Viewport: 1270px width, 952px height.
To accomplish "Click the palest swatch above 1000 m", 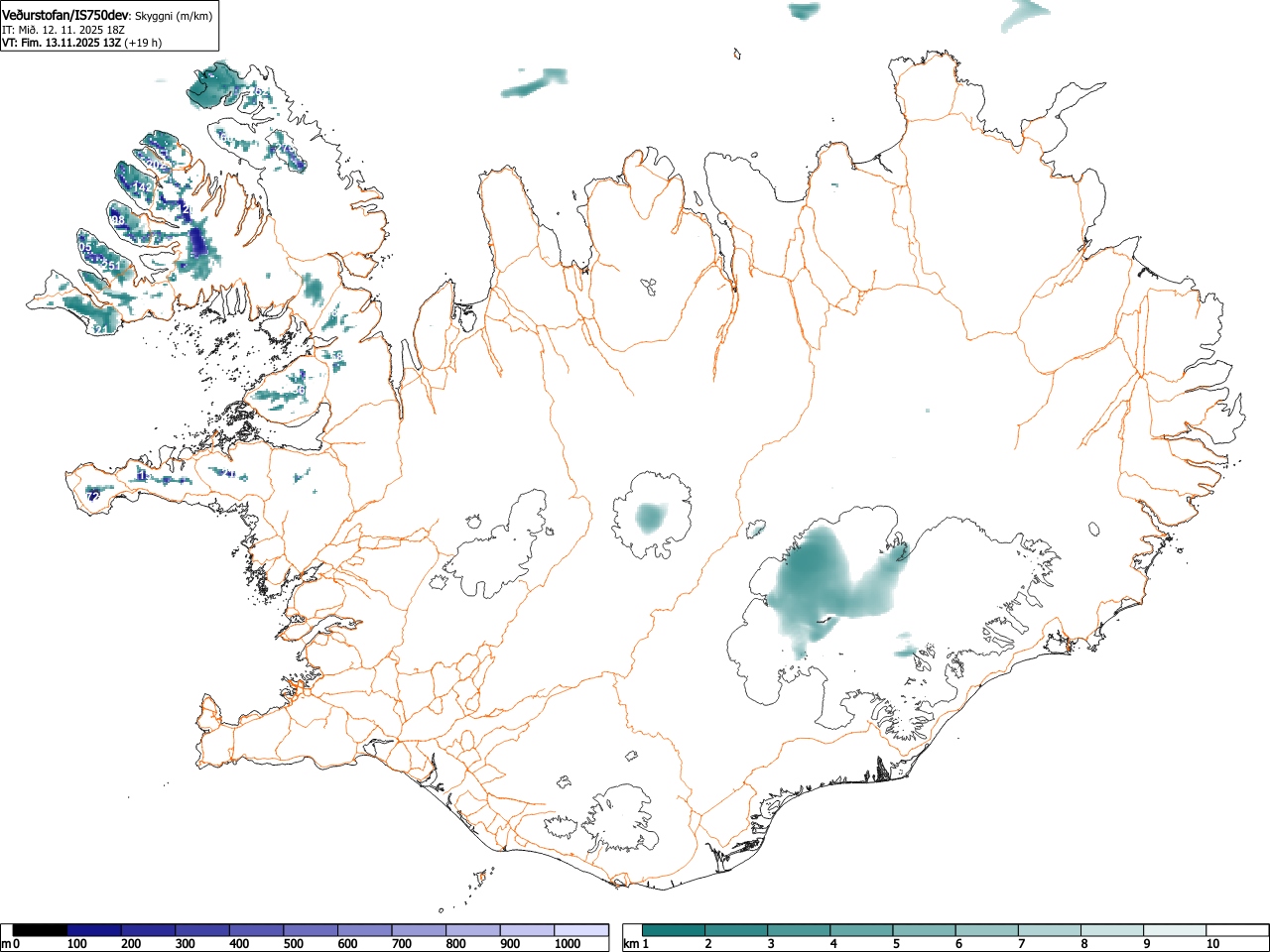I will pos(581,930).
